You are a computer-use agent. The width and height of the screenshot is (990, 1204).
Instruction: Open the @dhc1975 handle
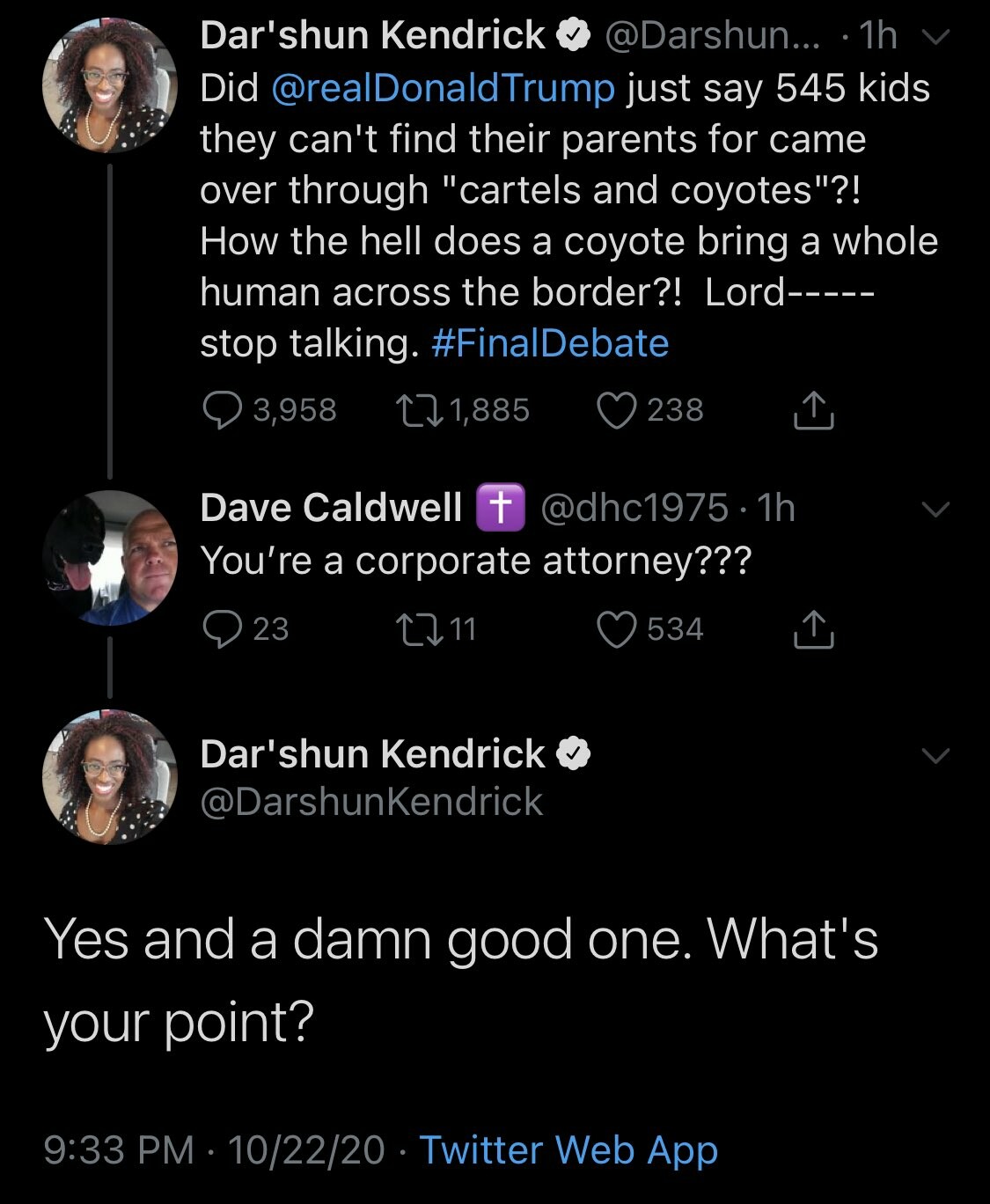[x=633, y=508]
